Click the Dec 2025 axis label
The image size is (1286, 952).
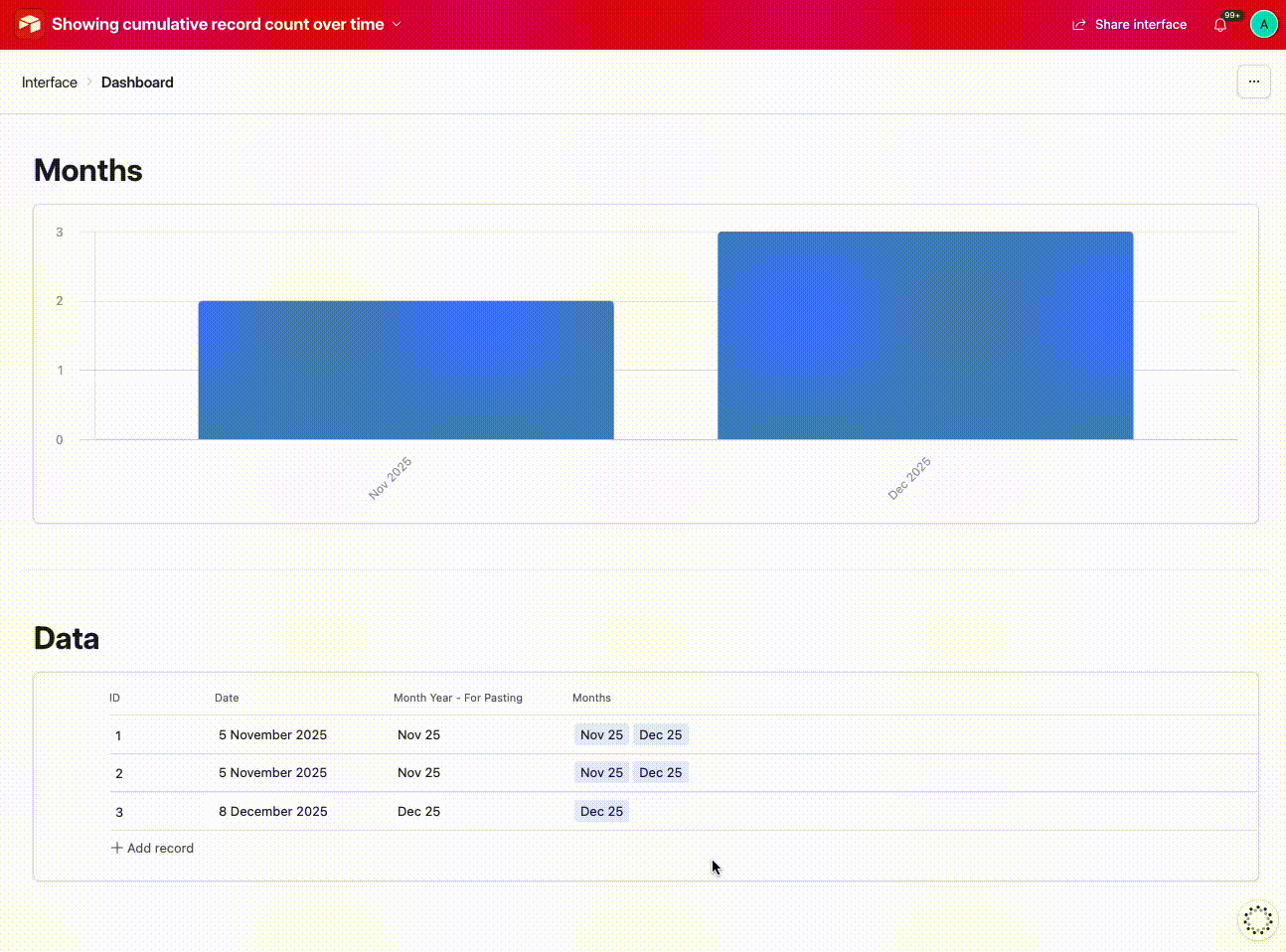click(909, 478)
